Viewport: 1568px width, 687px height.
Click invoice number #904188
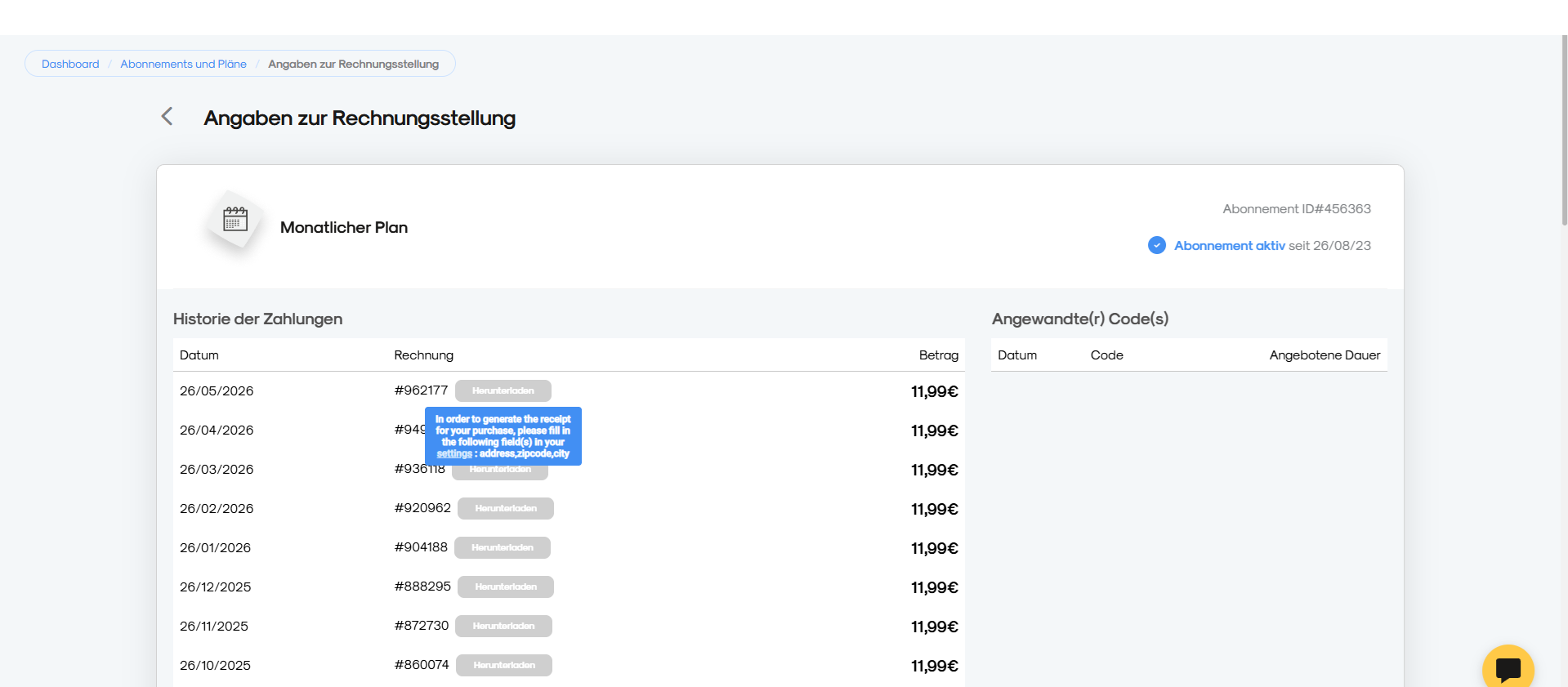421,547
